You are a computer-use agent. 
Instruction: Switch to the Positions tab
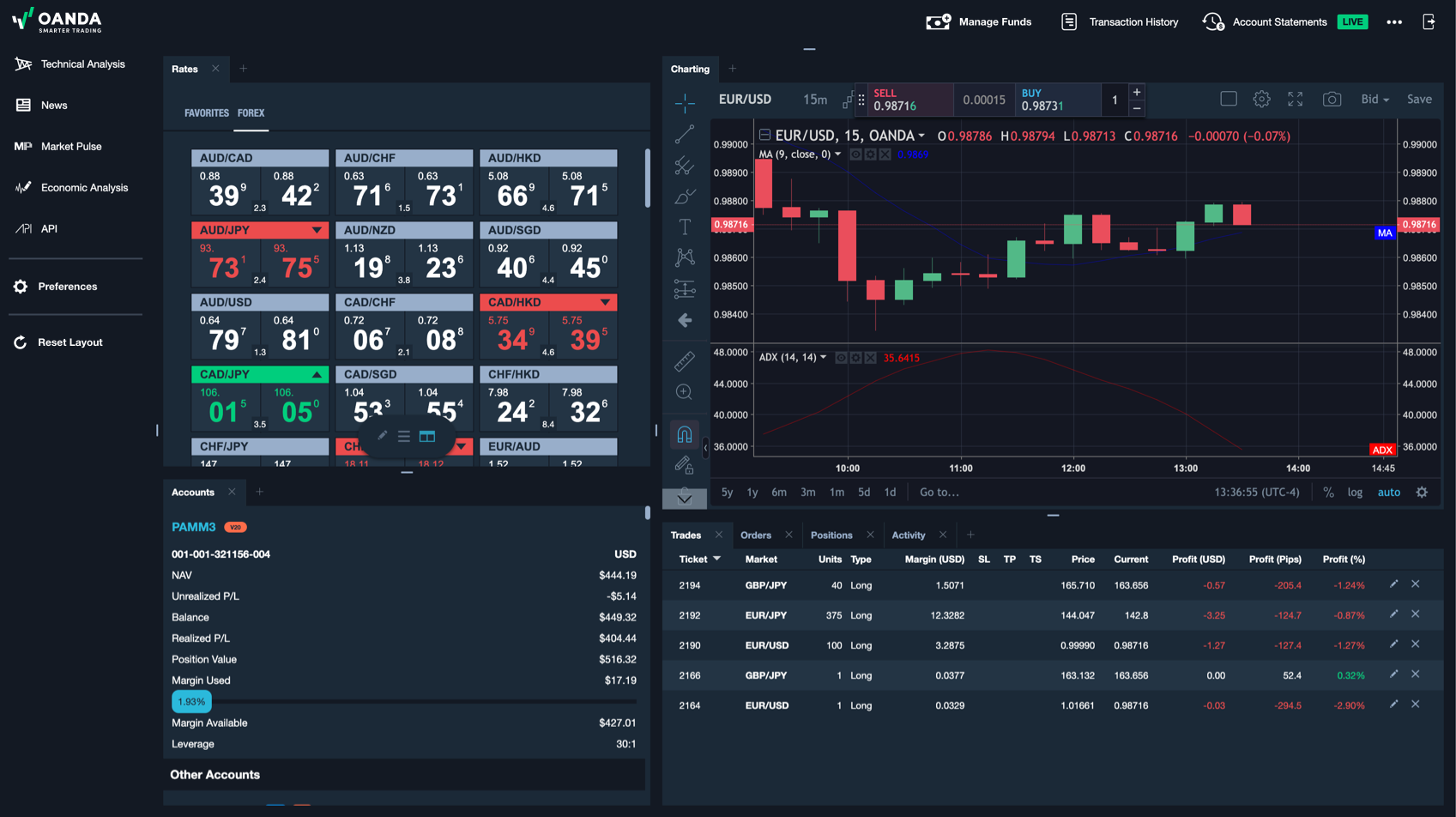[830, 535]
